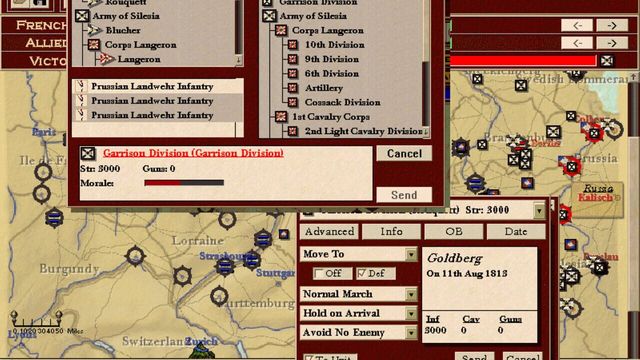
Task: Click the Stuttgart city label on map
Action: point(275,272)
